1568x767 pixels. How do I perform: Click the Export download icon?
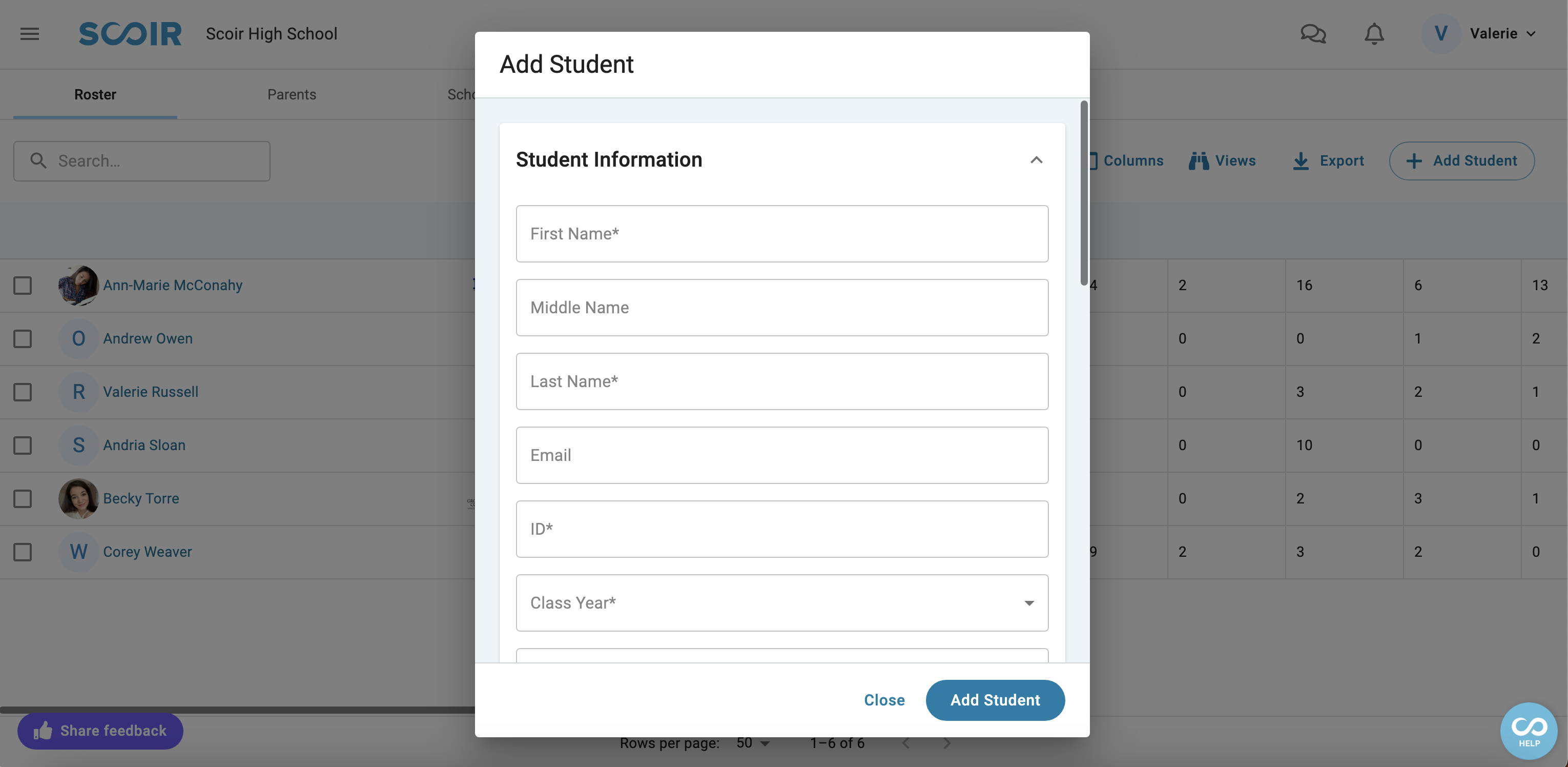pyautogui.click(x=1301, y=161)
